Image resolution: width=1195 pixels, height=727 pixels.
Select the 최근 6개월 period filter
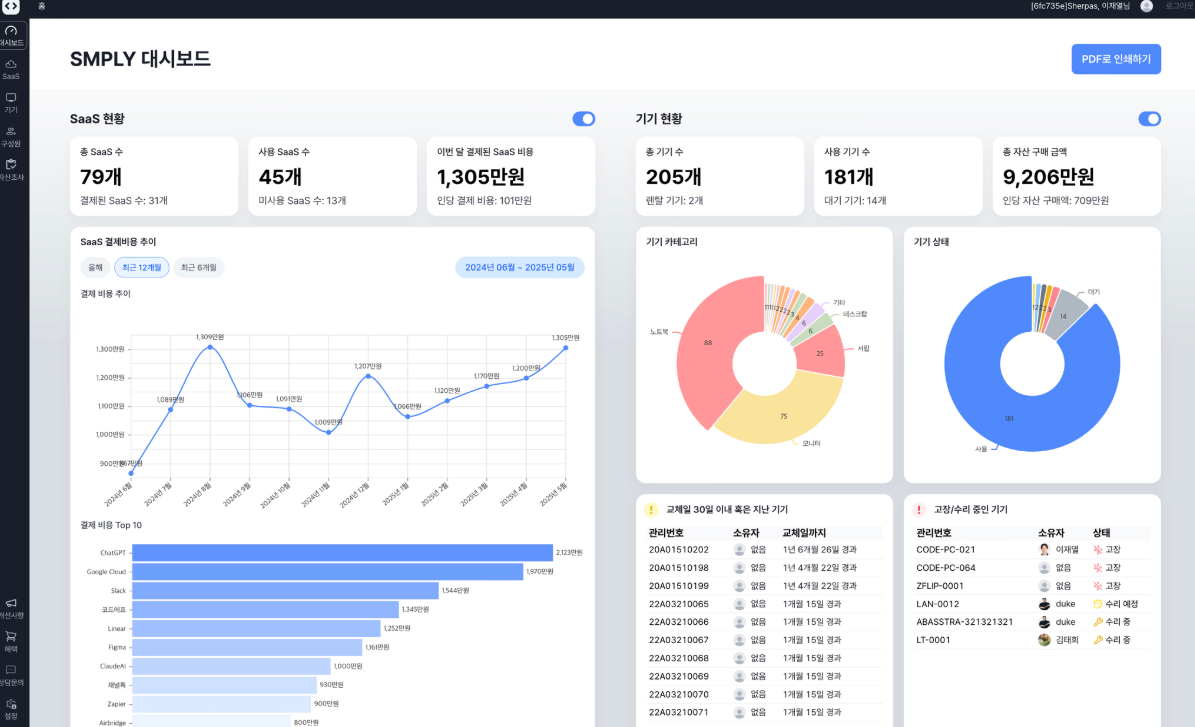pyautogui.click(x=199, y=267)
